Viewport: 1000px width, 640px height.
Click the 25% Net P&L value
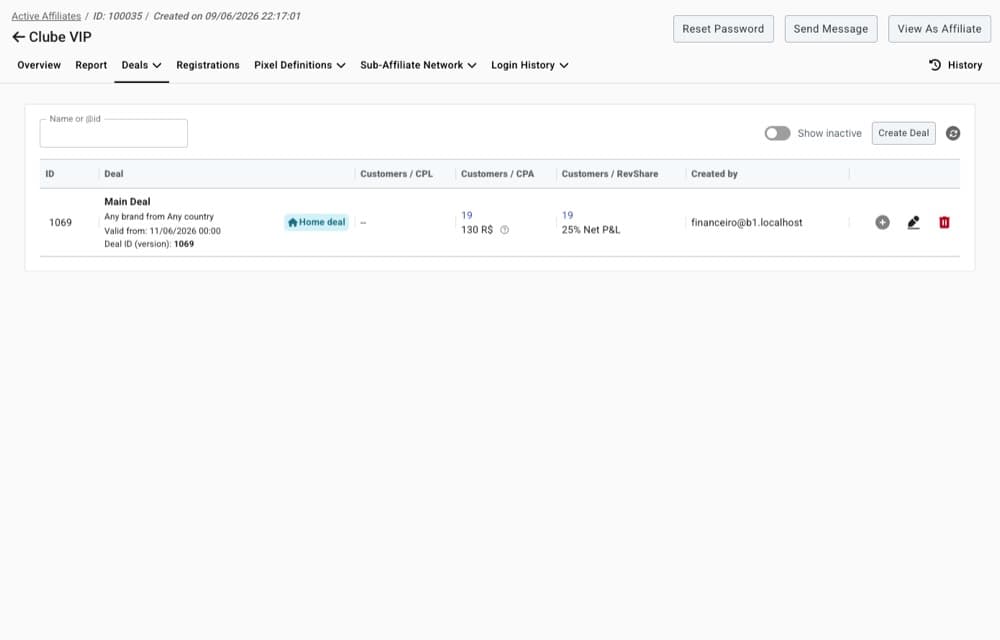pos(591,229)
